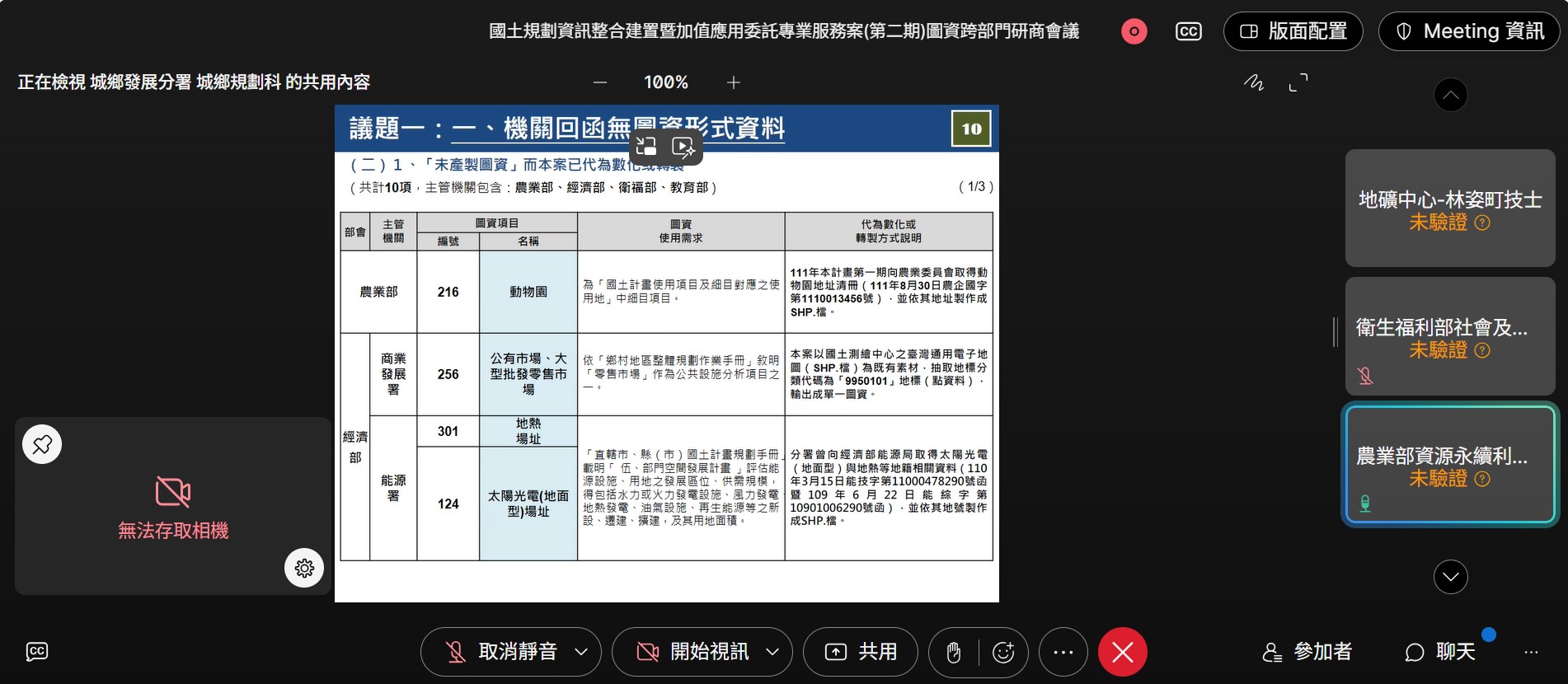
Task: Select the 地礦中心-林姿町技士 participant tile
Action: pyautogui.click(x=1450, y=208)
